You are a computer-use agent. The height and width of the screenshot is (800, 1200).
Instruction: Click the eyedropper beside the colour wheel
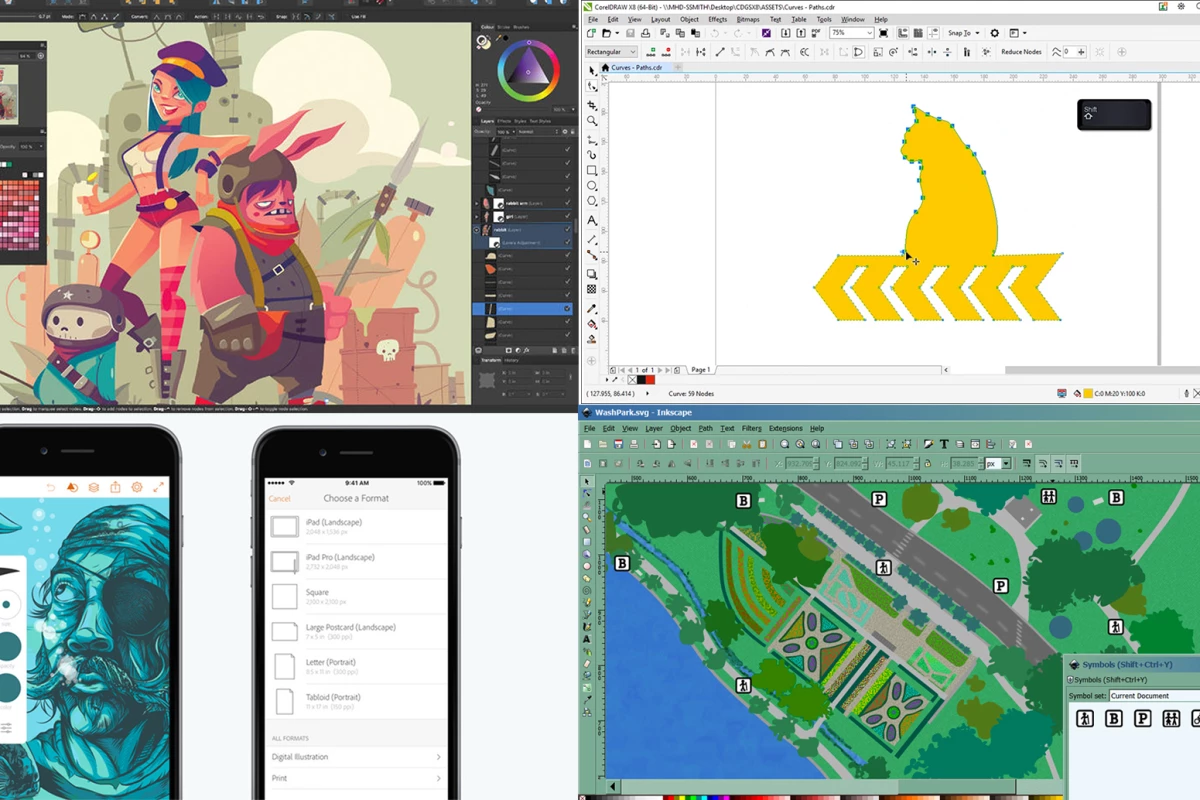tap(498, 38)
